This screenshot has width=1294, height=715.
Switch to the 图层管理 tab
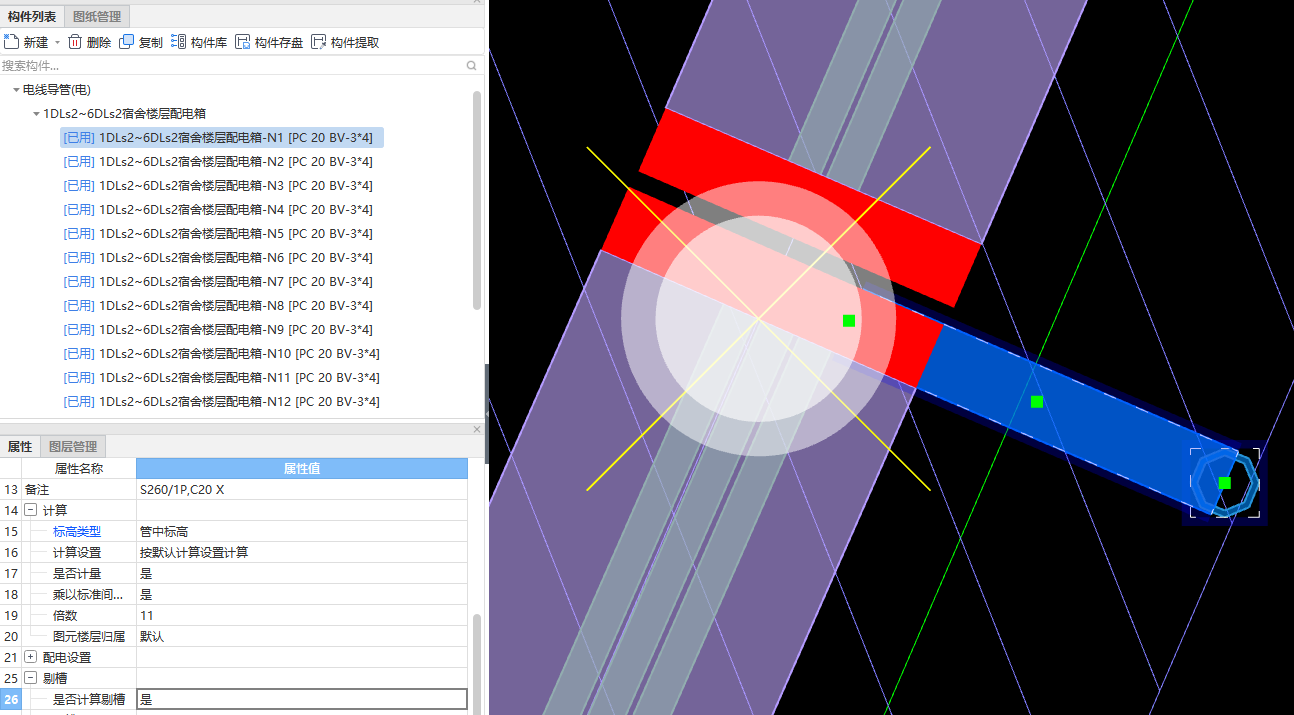pos(73,447)
